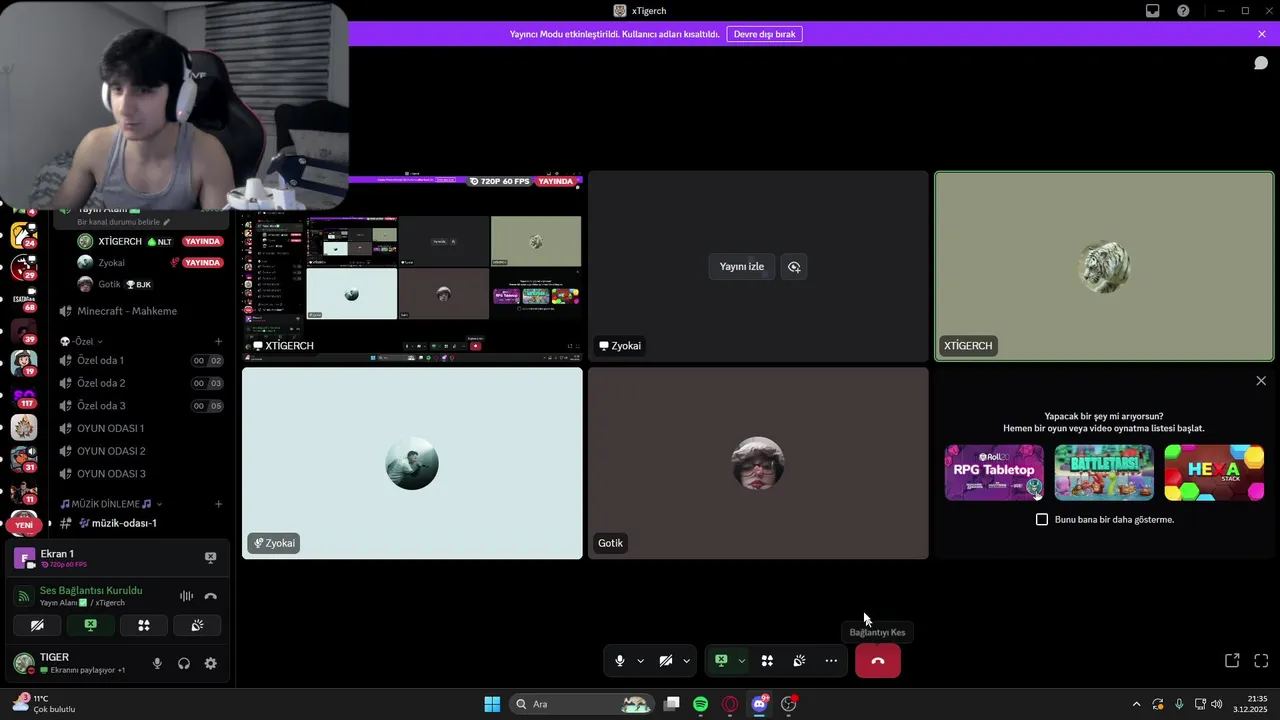Click Yayını izle button
The width and height of the screenshot is (1280, 720).
[742, 267]
